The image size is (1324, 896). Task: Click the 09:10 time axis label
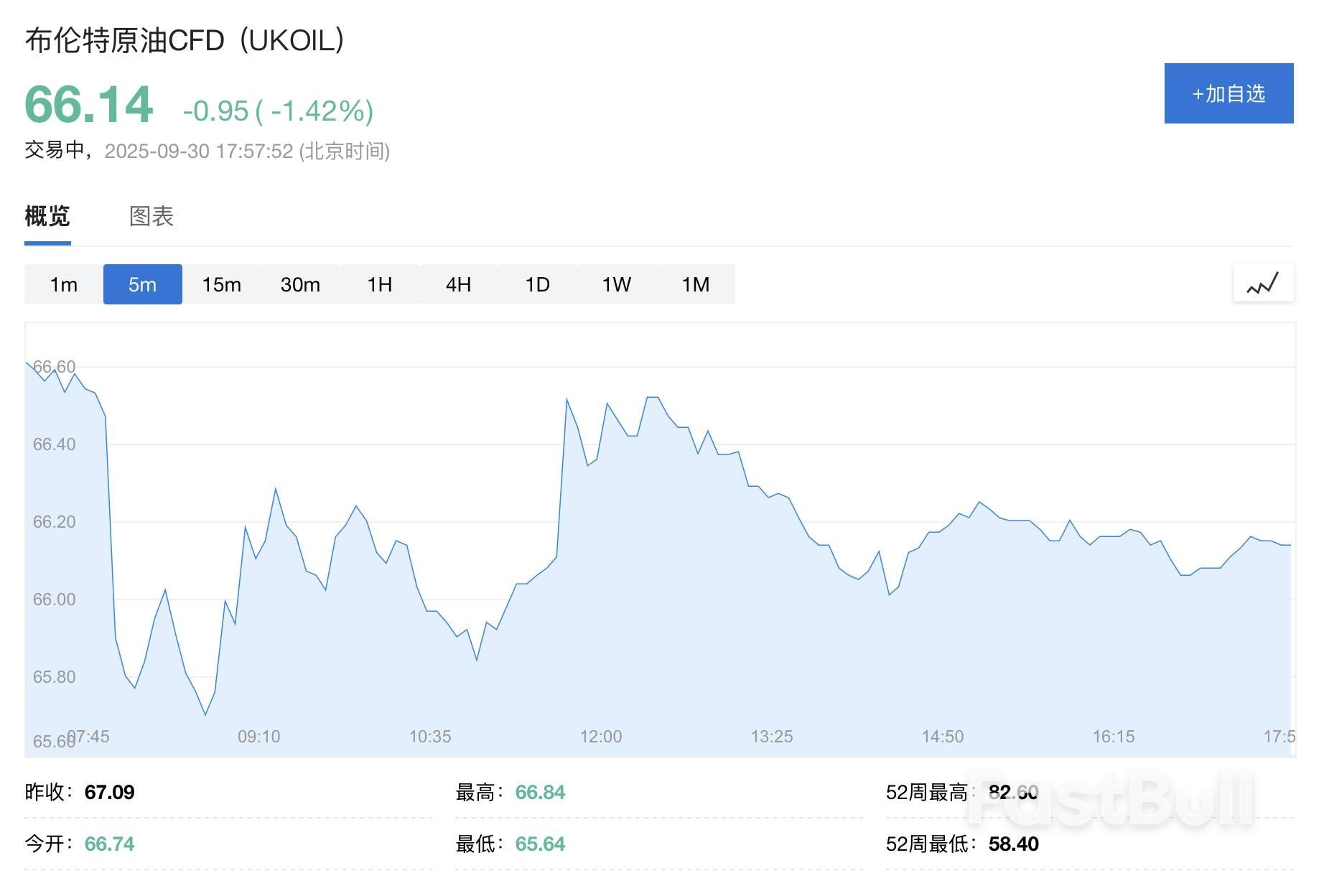(258, 737)
